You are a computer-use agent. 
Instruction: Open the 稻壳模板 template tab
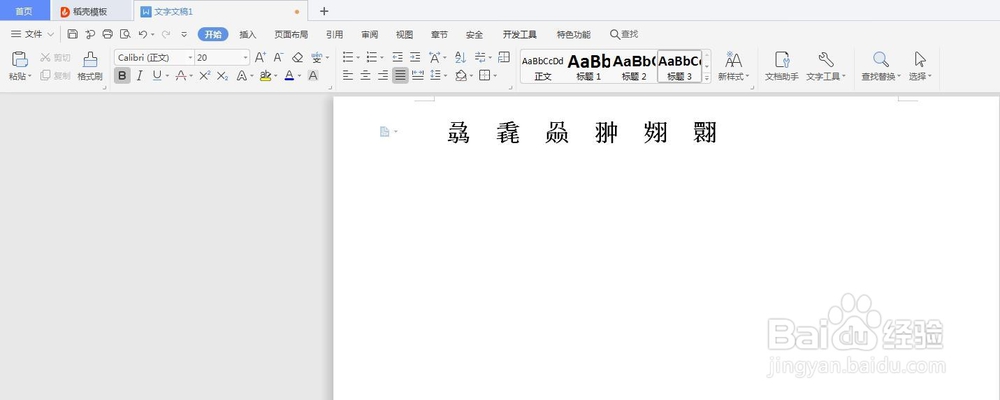coord(90,11)
